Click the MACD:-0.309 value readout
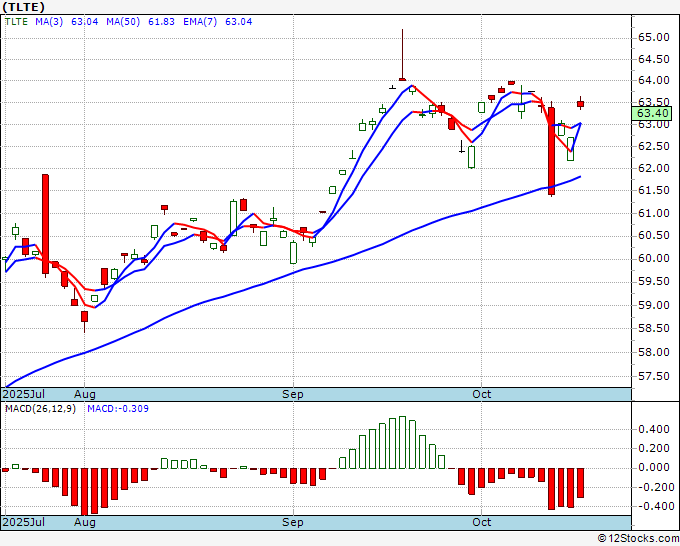Viewport: 680px width, 546px height. tap(118, 409)
